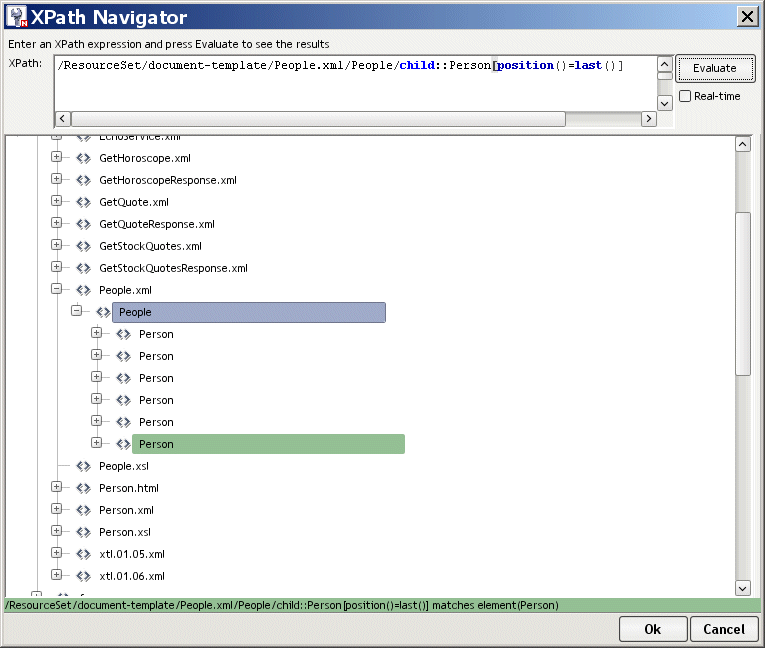This screenshot has width=765, height=648.
Task: Expand the xtl.01.05.xml node
Action: (57, 552)
